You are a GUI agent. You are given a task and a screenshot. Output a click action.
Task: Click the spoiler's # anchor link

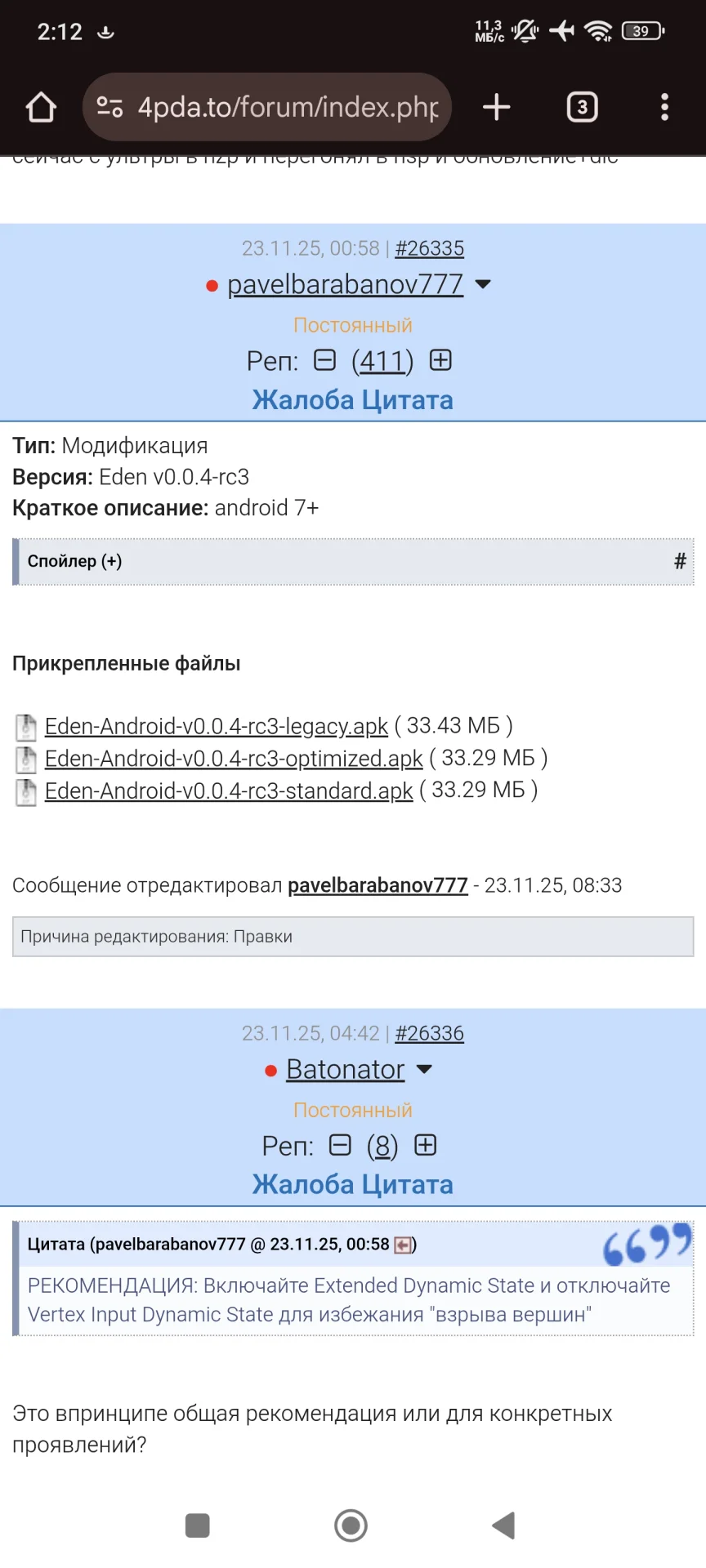[x=679, y=561]
